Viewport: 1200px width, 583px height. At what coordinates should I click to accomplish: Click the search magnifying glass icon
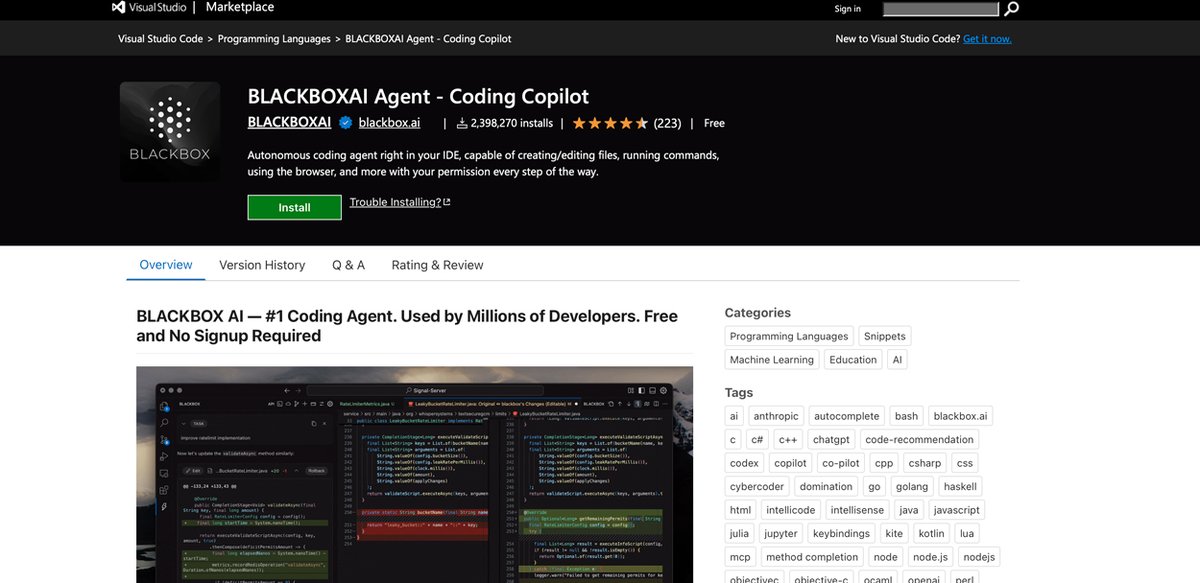coord(1010,8)
